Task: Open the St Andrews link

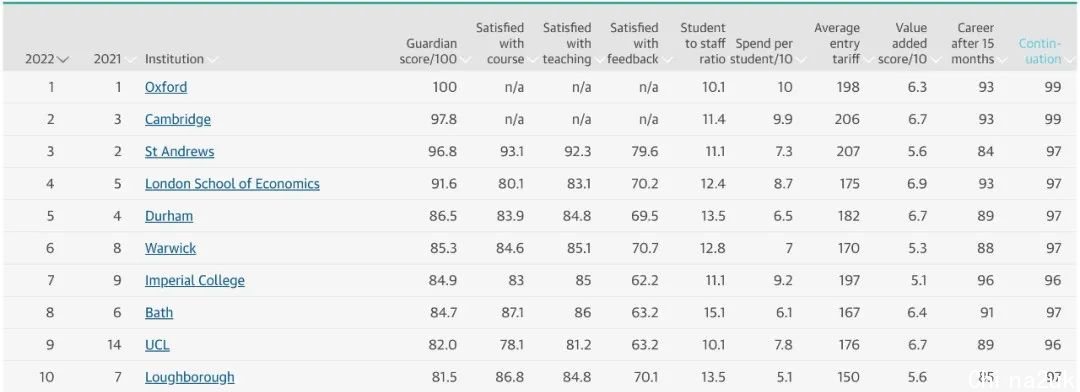Action: pos(179,152)
